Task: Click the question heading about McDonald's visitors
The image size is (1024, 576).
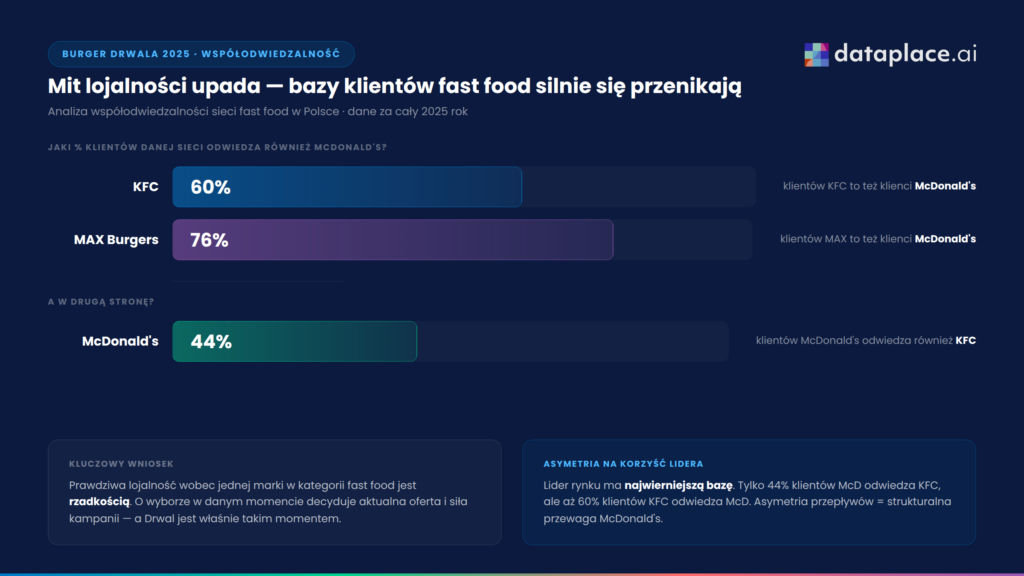Action: point(217,148)
